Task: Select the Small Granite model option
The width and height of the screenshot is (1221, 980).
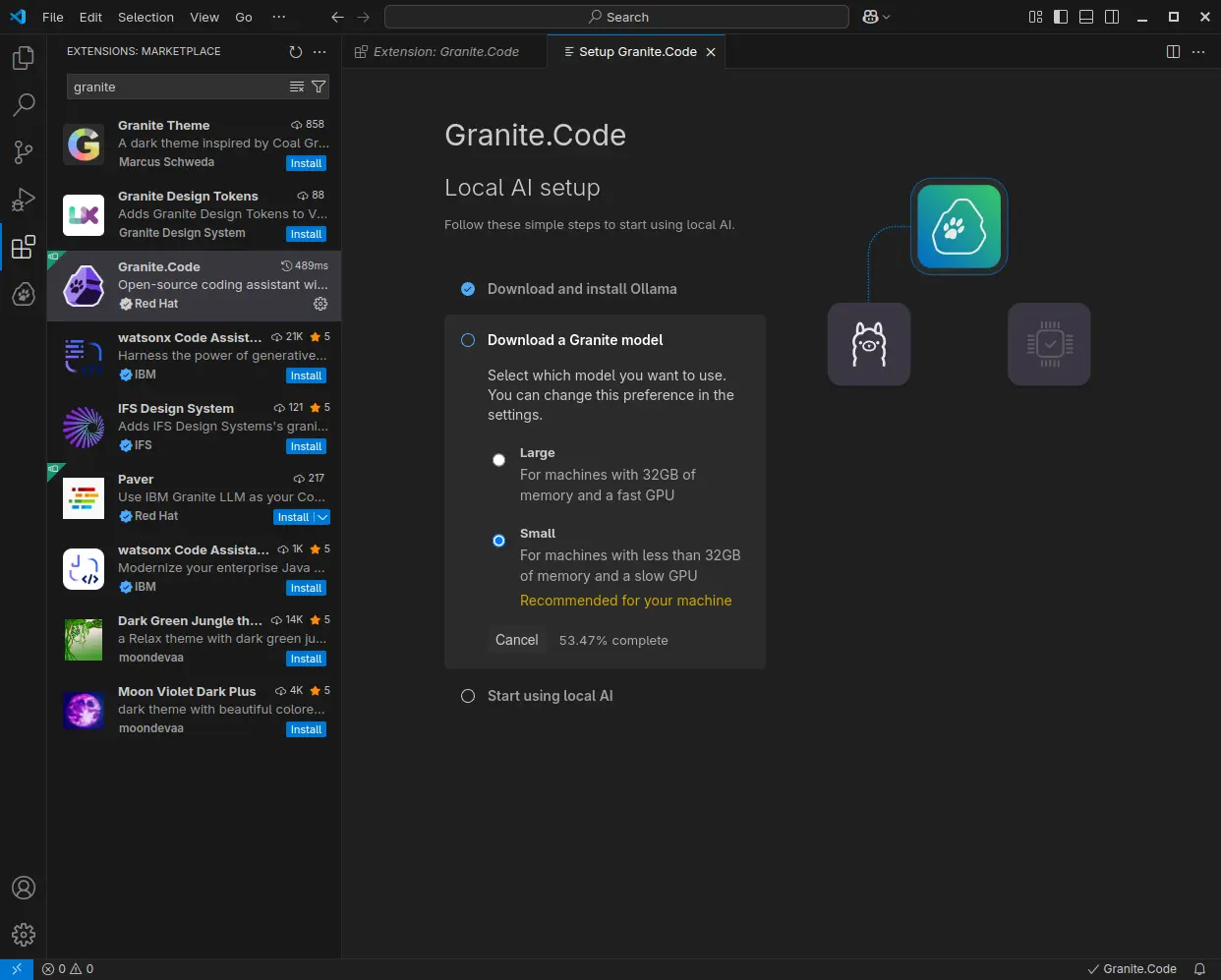Action: click(x=498, y=541)
